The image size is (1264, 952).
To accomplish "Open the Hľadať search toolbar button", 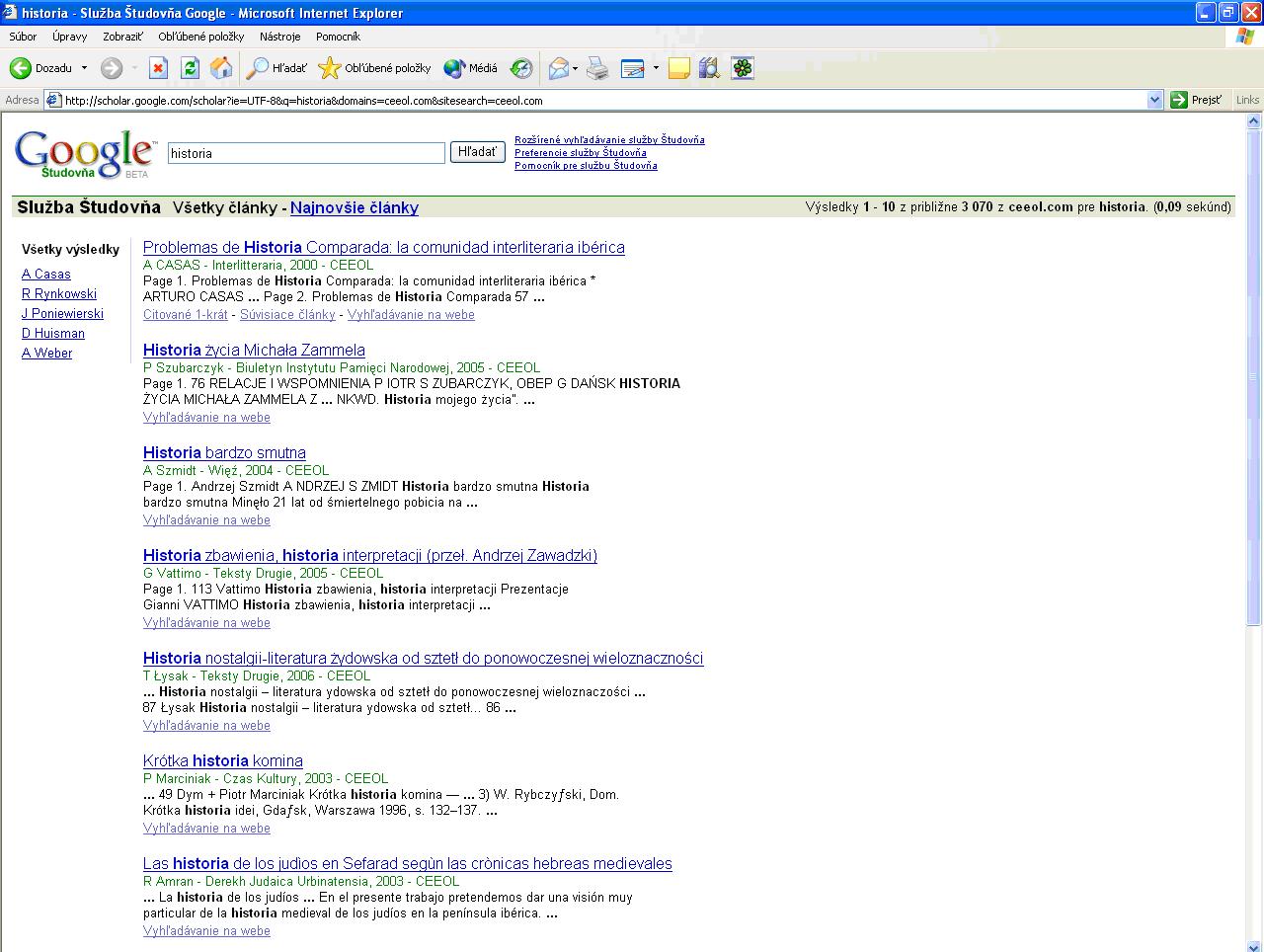I will [276, 68].
